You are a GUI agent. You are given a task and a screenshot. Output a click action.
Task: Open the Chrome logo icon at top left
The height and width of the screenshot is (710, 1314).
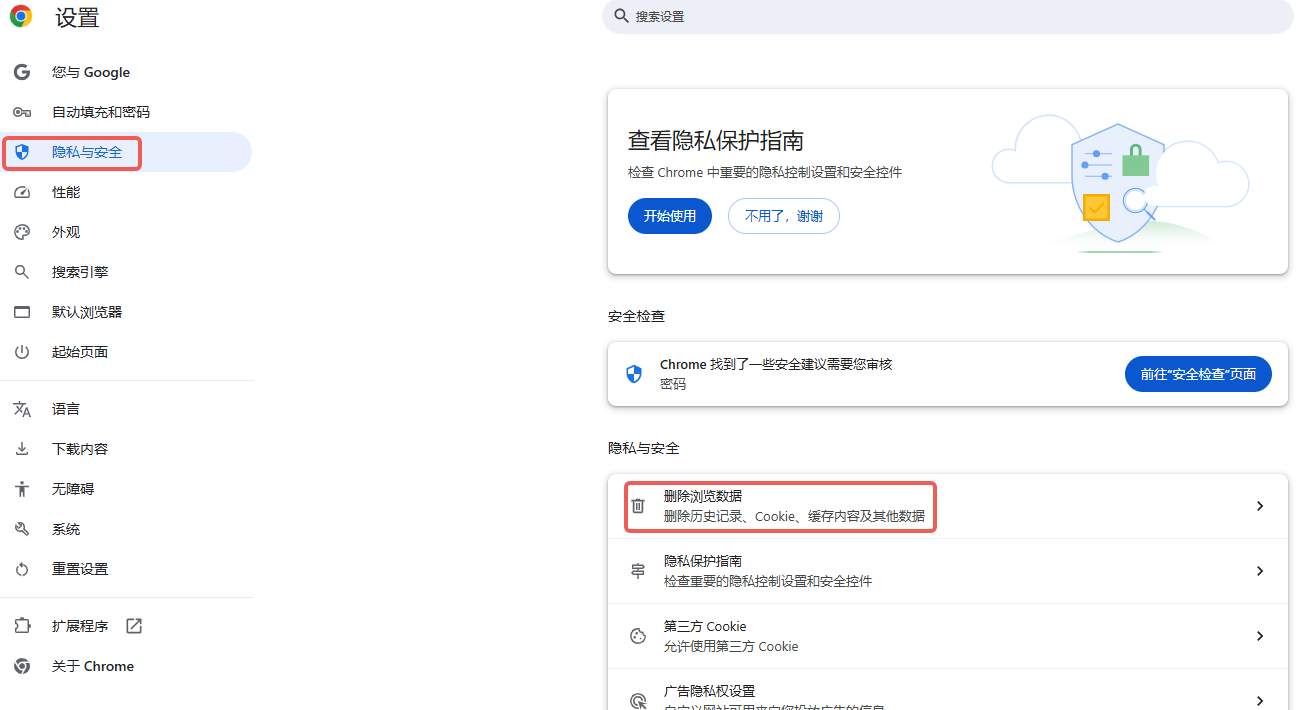(x=20, y=17)
